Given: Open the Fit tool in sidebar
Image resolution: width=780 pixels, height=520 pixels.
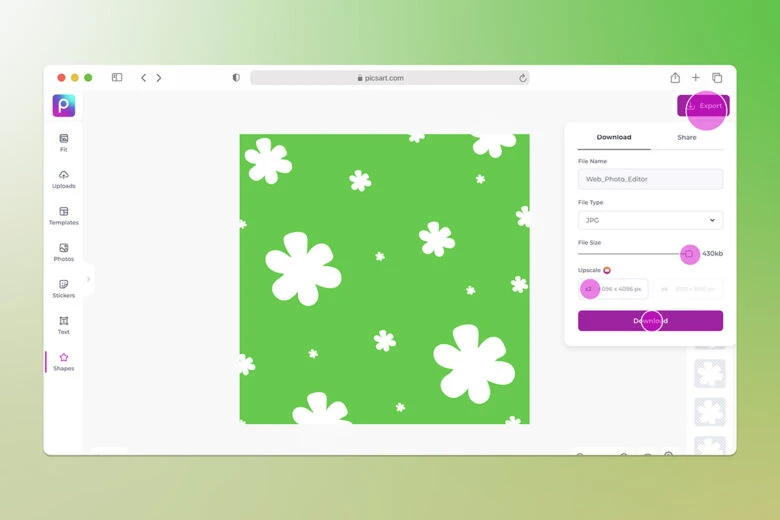Looking at the screenshot, I should pos(64,142).
